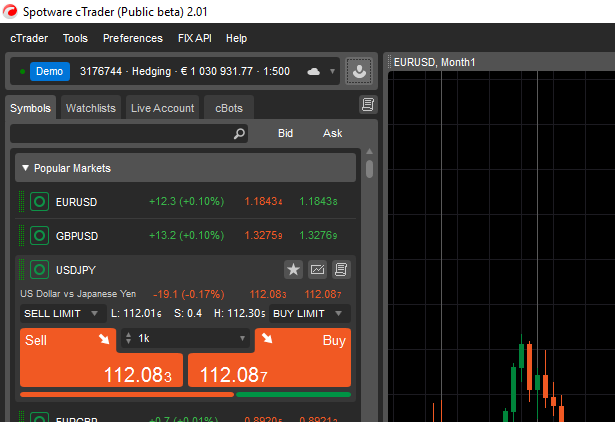Click the EURUSD circular symbol icon
The height and width of the screenshot is (422, 615).
[39, 202]
